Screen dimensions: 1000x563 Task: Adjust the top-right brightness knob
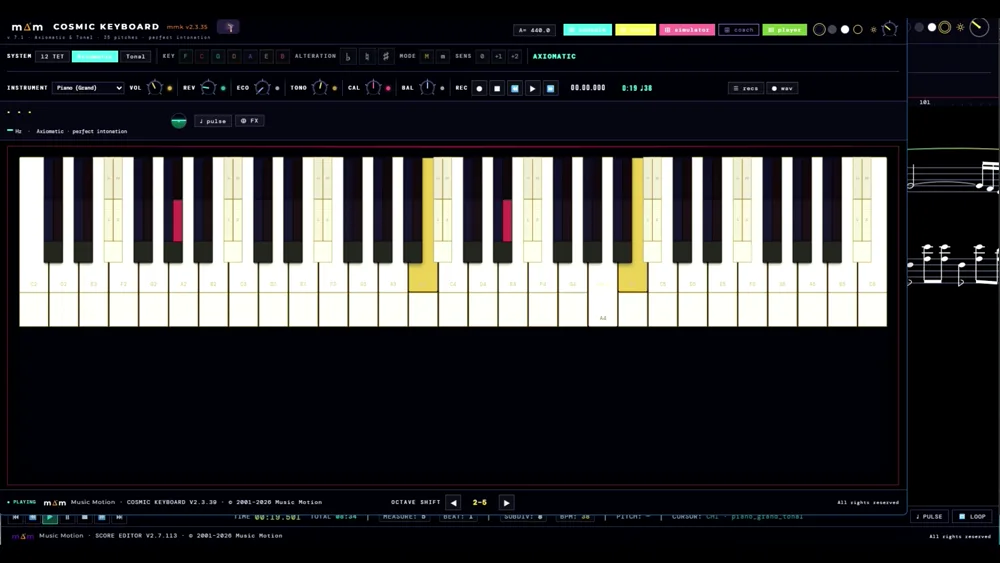coord(889,29)
